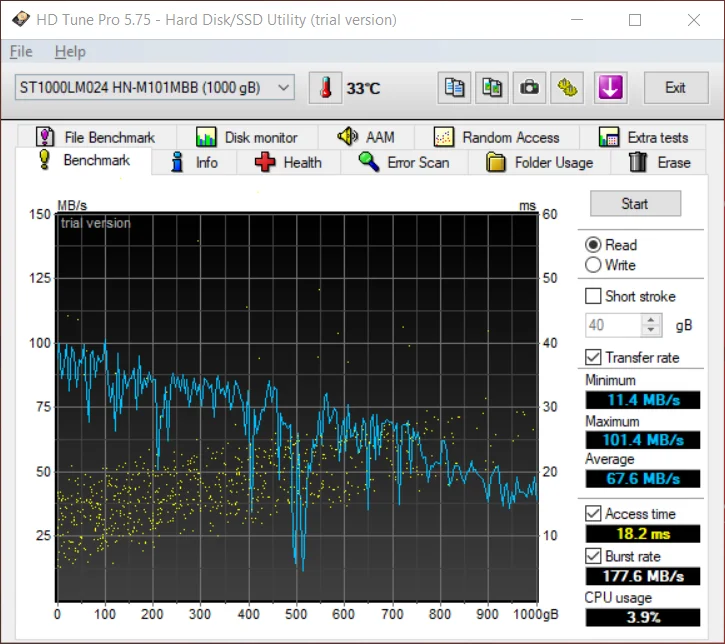Enable the Short stroke checkbox
Screen dimensions: 725x644
click(x=594, y=296)
